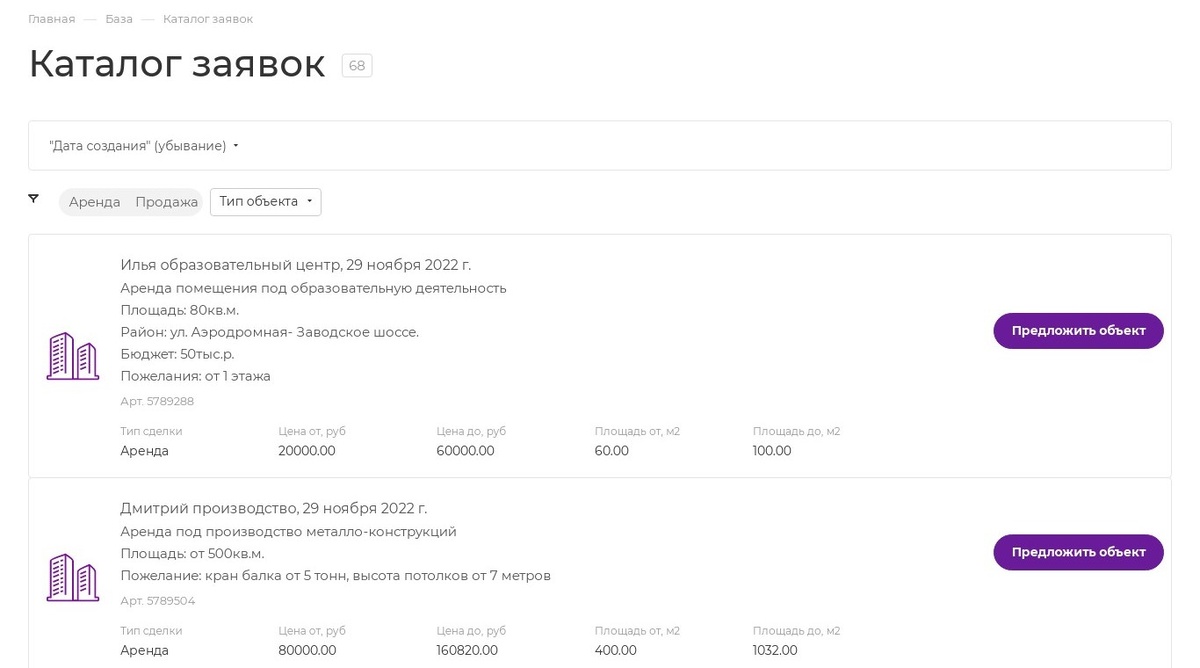
Task: Click the price value 20000.00
Action: click(x=307, y=451)
